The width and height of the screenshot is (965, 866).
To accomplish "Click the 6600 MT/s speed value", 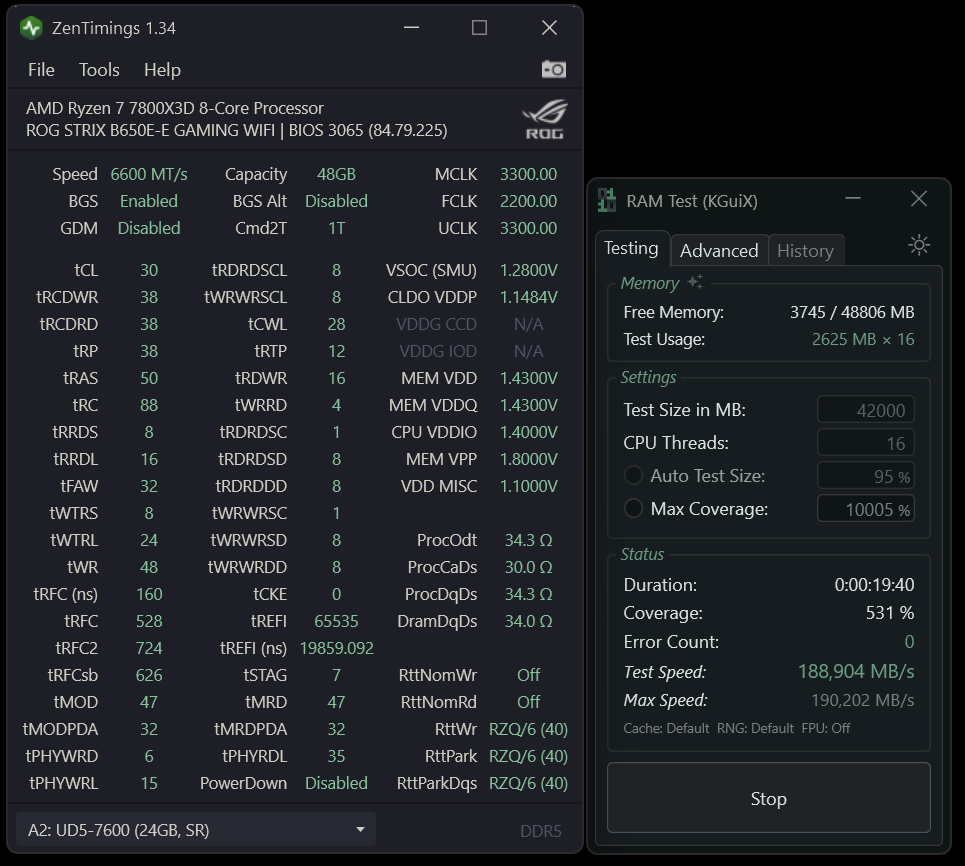I will pyautogui.click(x=149, y=174).
